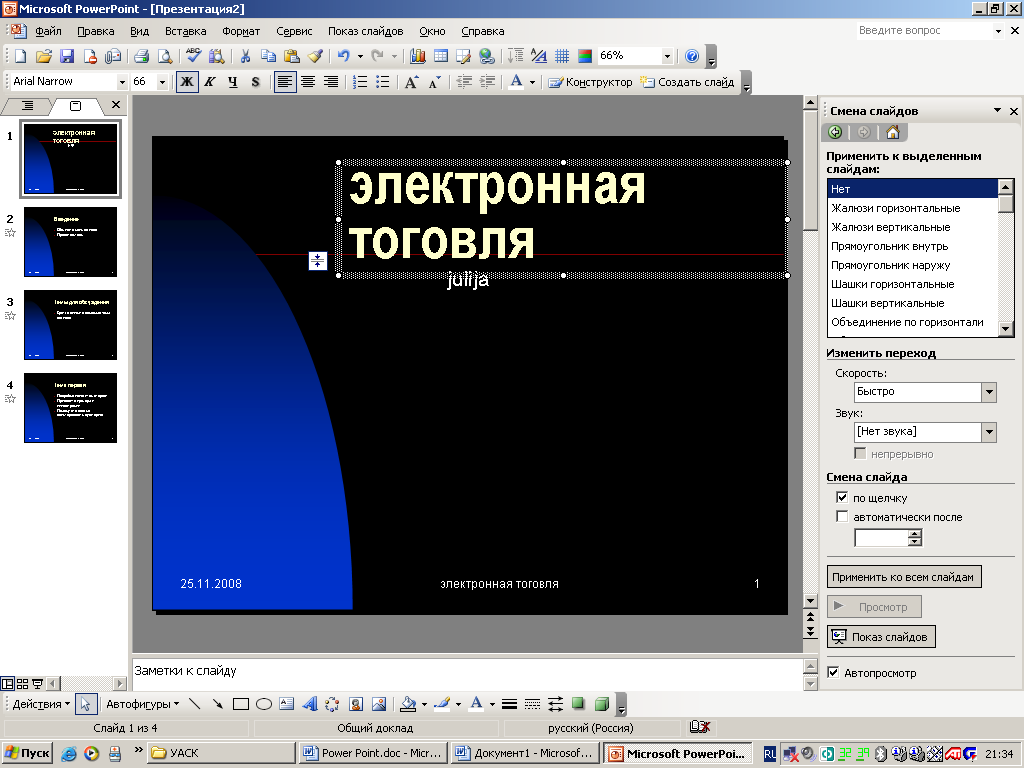Cut selection with the scissors icon
1024x768 pixels.
tap(245, 56)
